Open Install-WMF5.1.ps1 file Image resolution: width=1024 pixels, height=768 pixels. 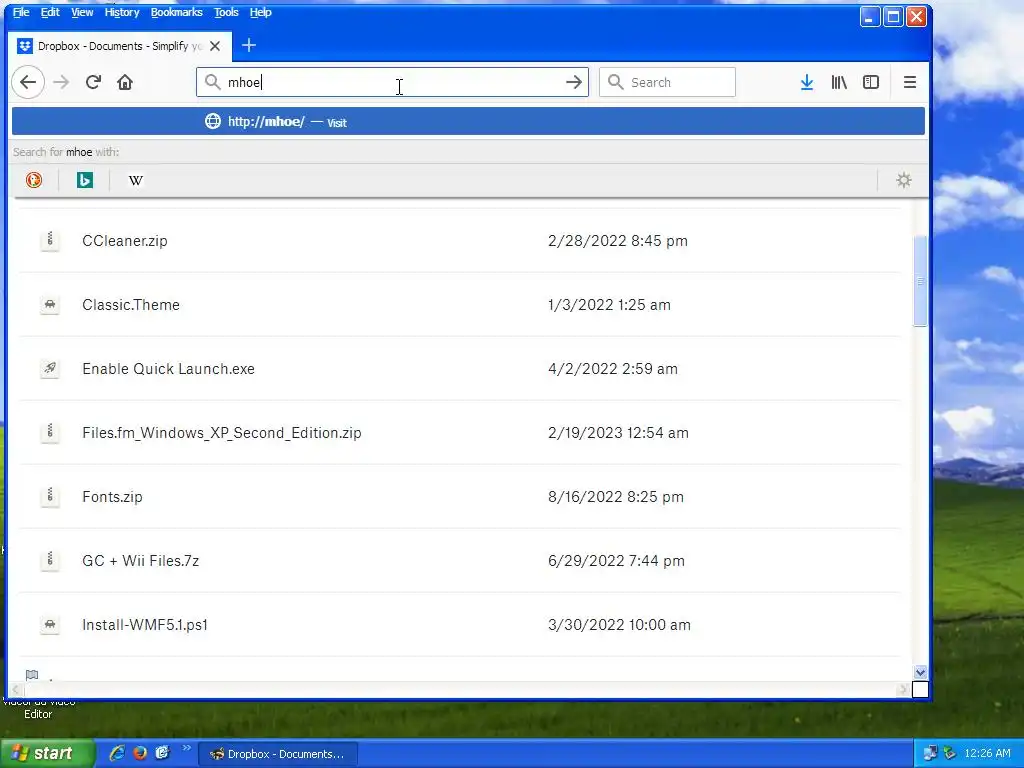(x=145, y=624)
